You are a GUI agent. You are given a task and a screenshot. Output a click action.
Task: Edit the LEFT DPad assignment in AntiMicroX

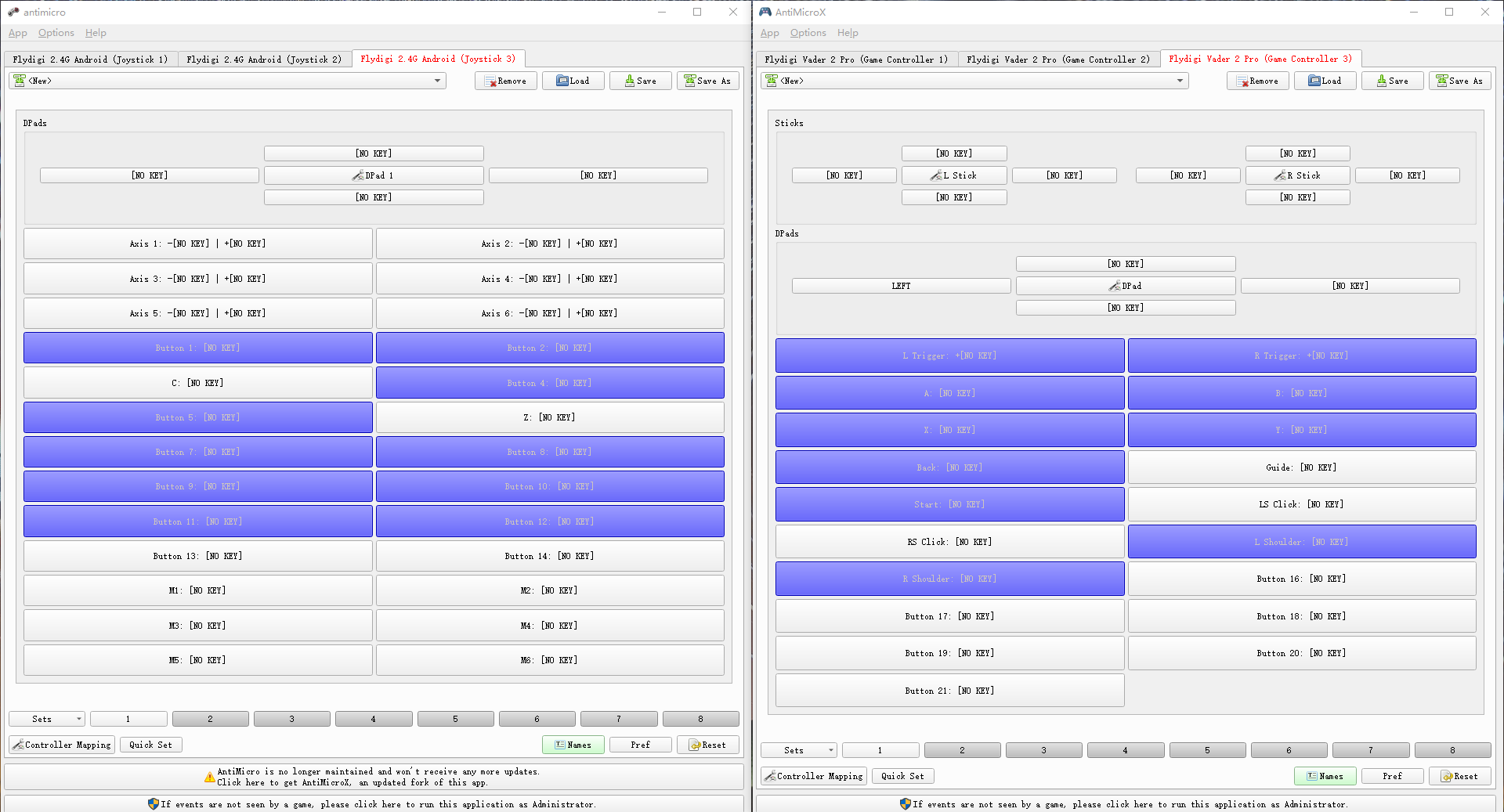click(901, 285)
